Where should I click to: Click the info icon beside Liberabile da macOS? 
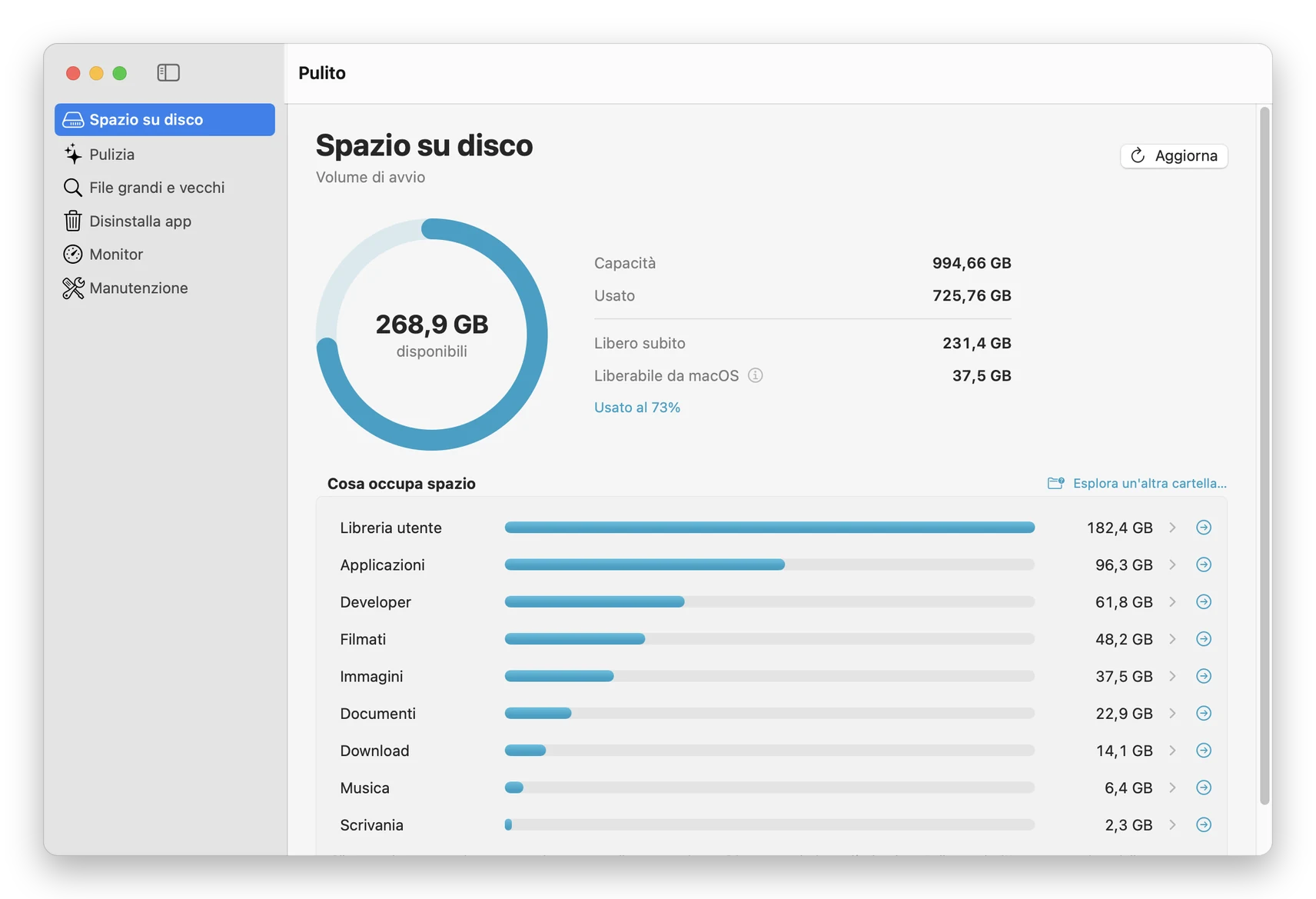[756, 375]
